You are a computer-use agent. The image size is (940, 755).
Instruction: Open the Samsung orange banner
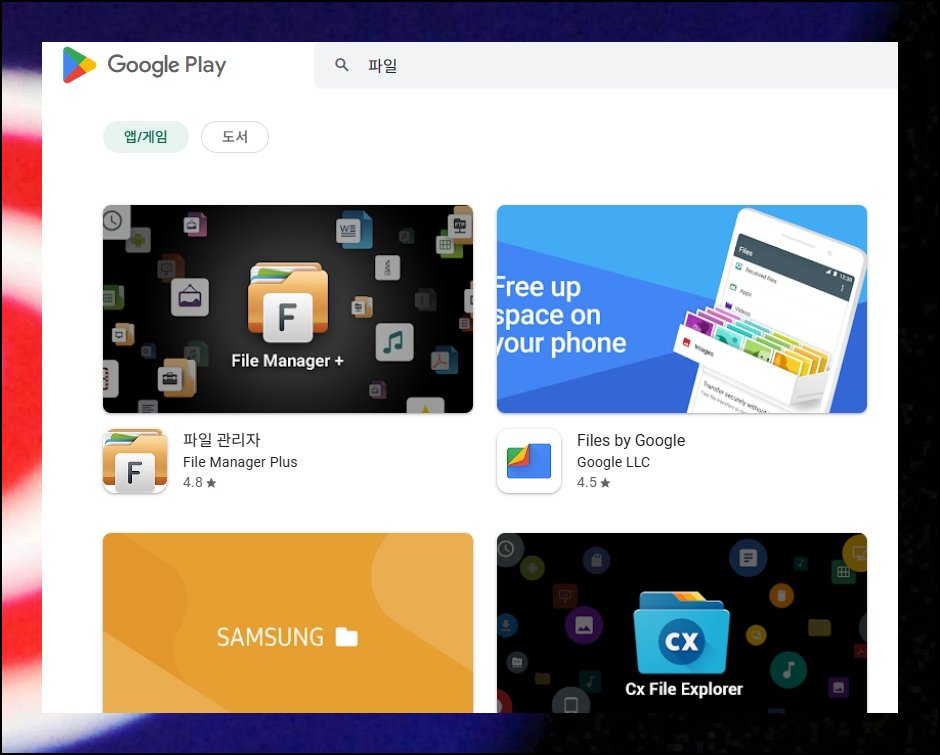point(288,622)
